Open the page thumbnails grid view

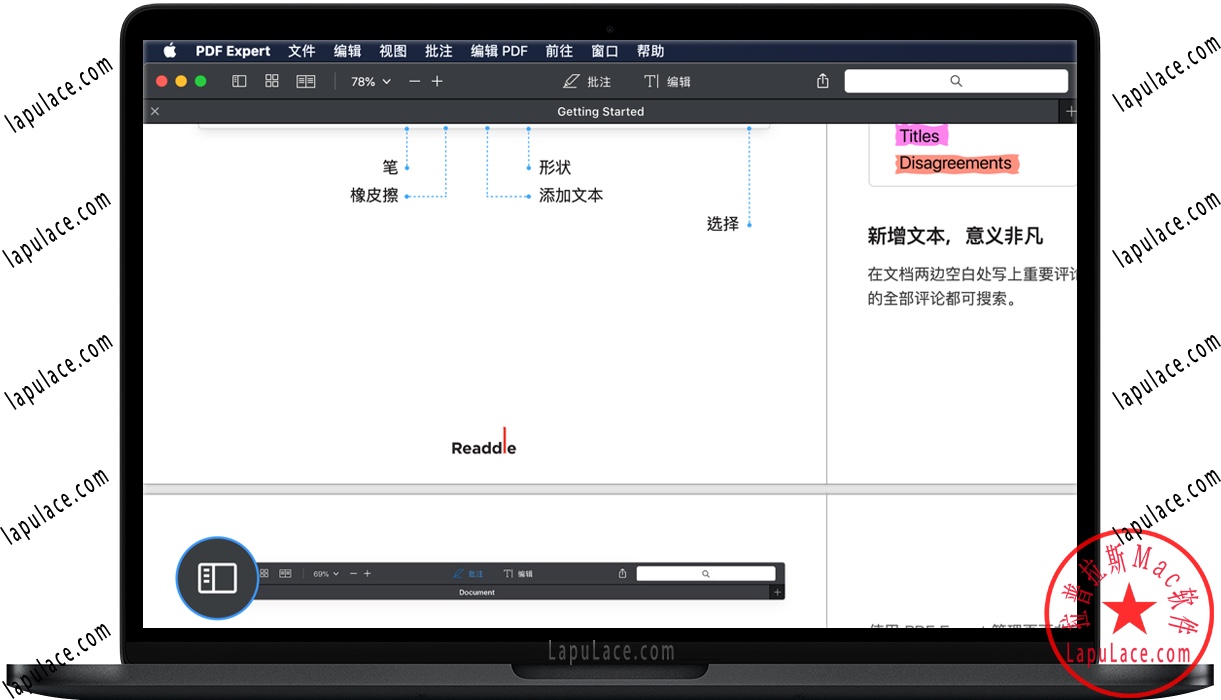pyautogui.click(x=272, y=81)
